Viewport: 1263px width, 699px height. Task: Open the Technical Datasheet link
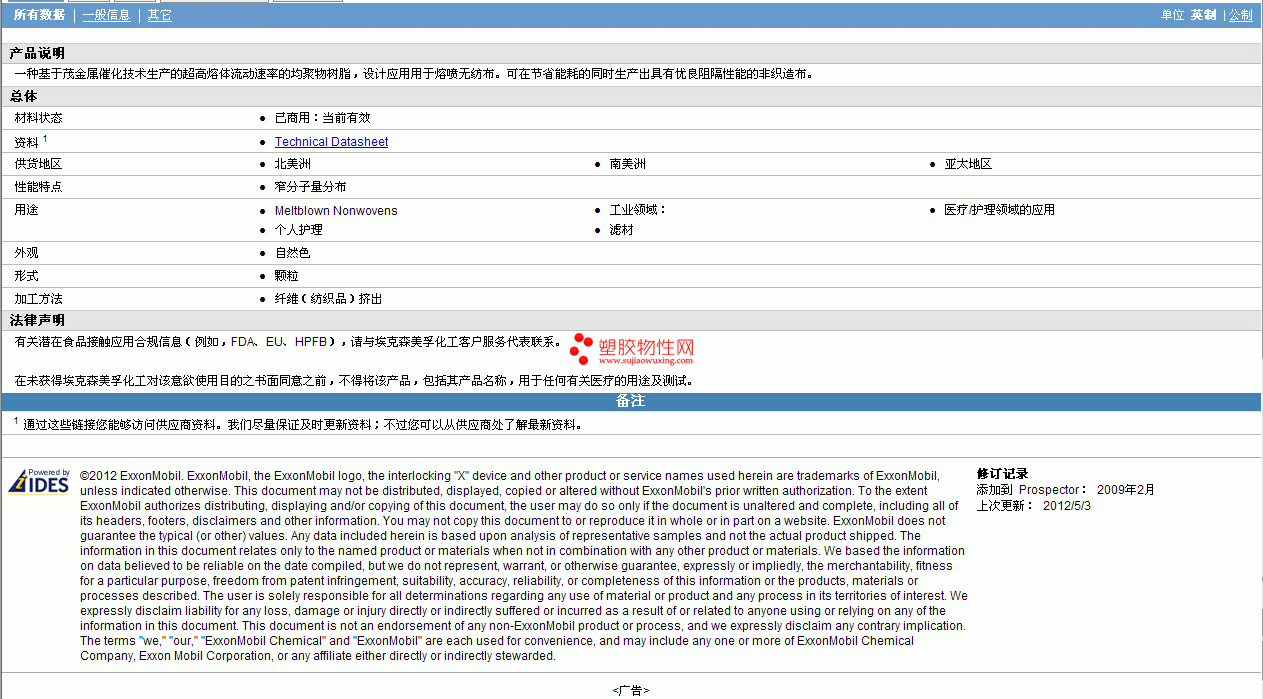pyautogui.click(x=331, y=142)
